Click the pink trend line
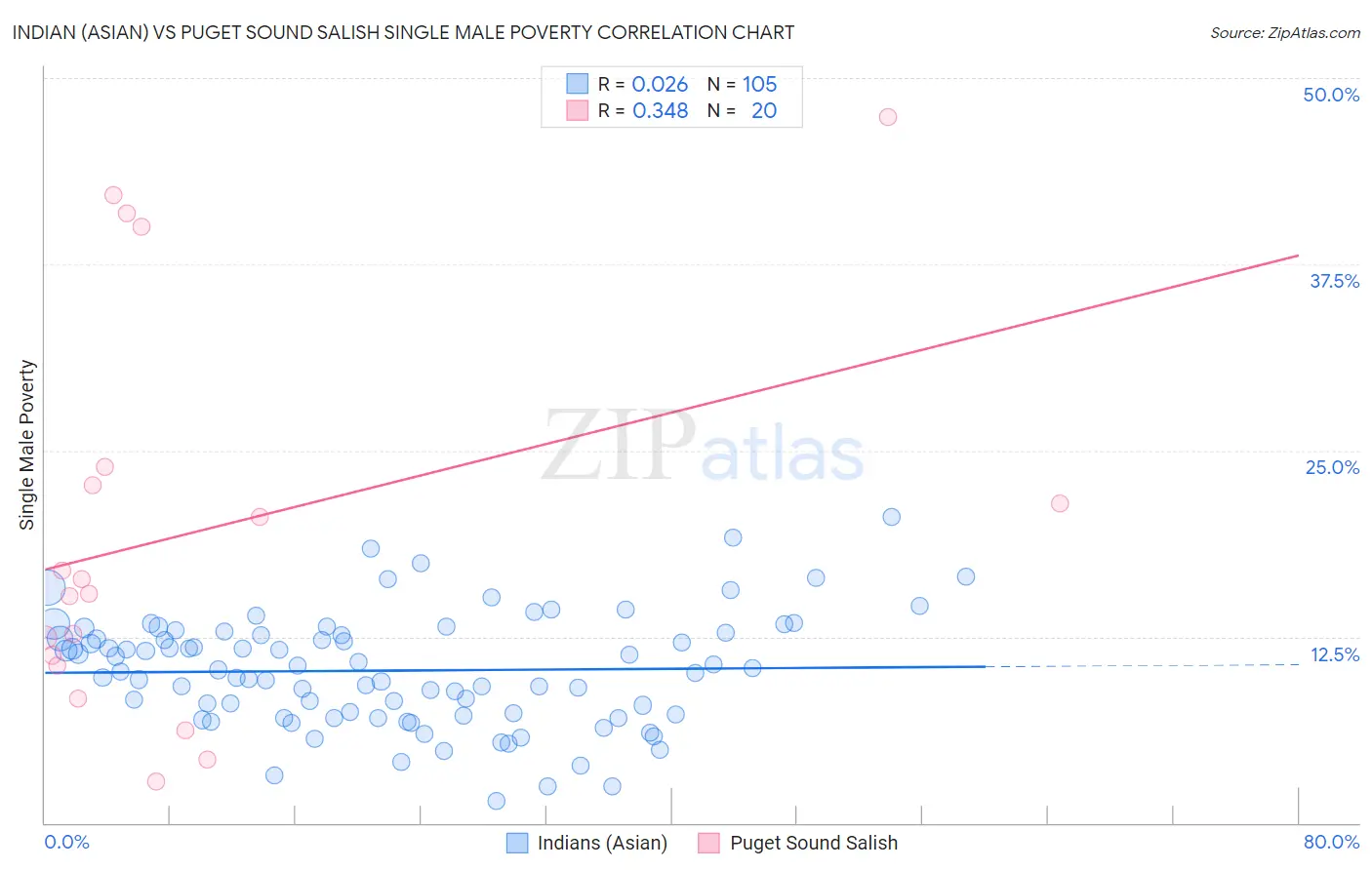The image size is (1372, 870). point(671,413)
